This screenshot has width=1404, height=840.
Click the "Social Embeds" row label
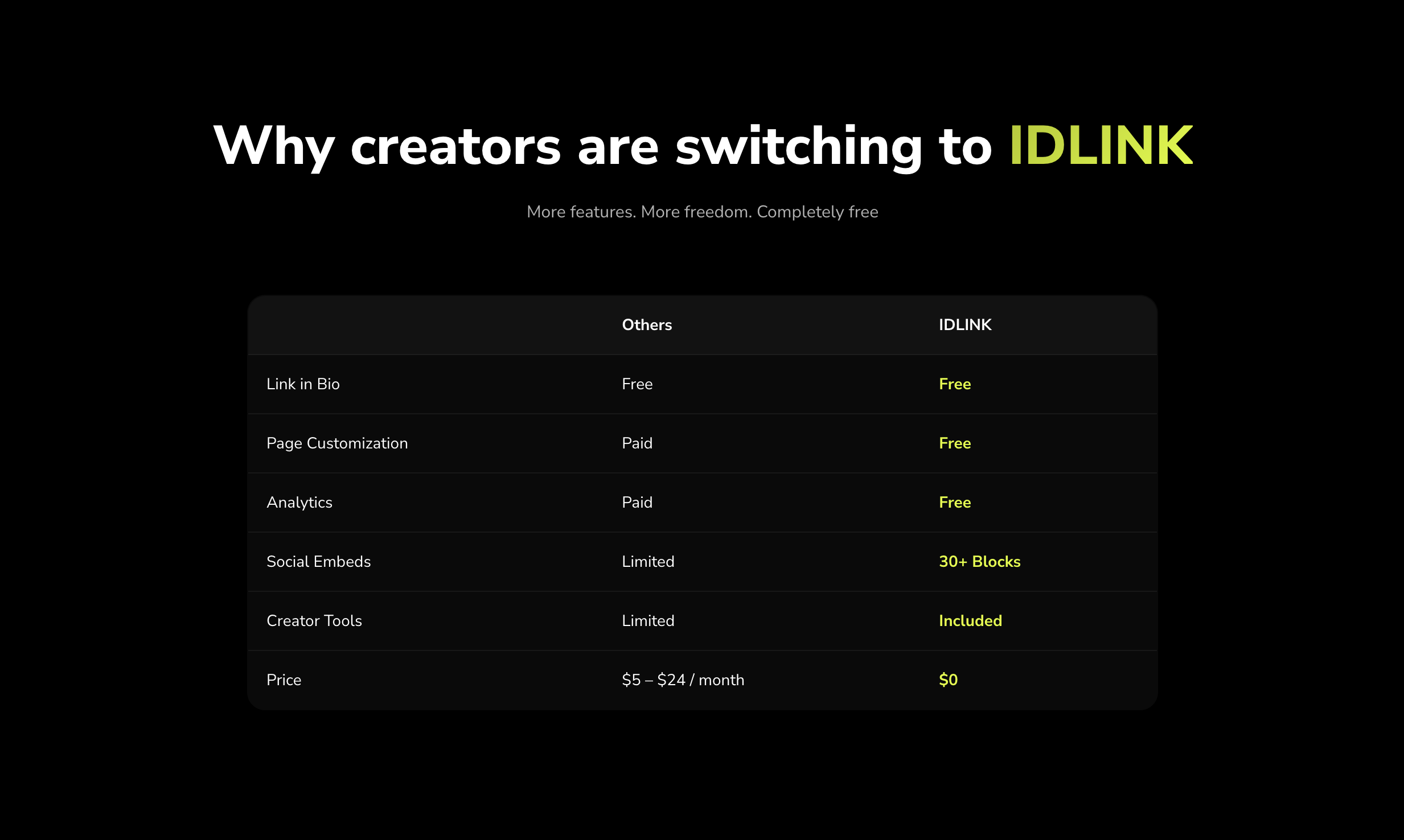[x=318, y=561]
